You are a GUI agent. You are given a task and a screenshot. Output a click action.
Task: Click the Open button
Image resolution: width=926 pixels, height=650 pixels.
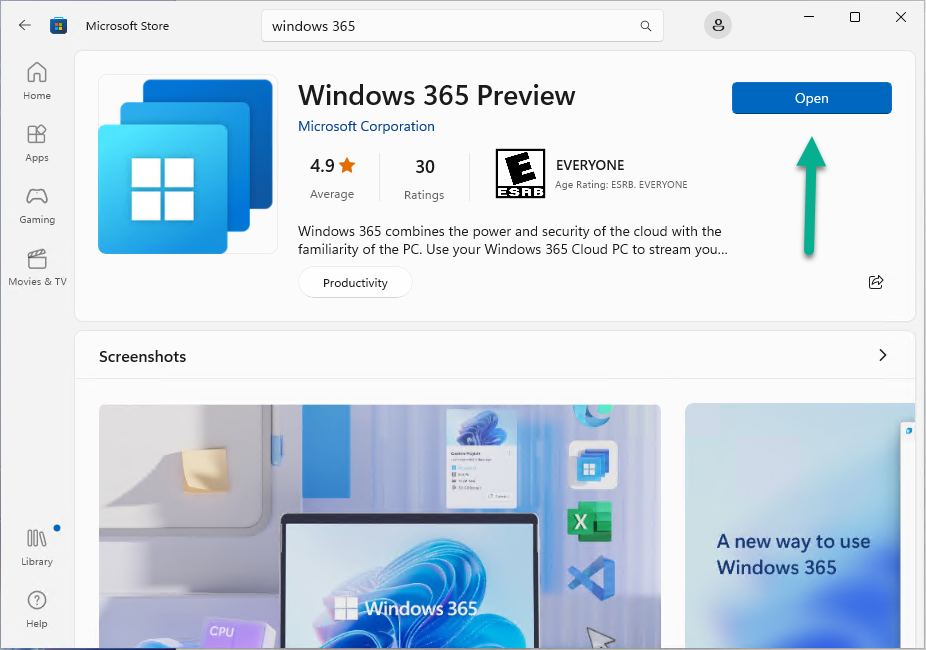811,98
